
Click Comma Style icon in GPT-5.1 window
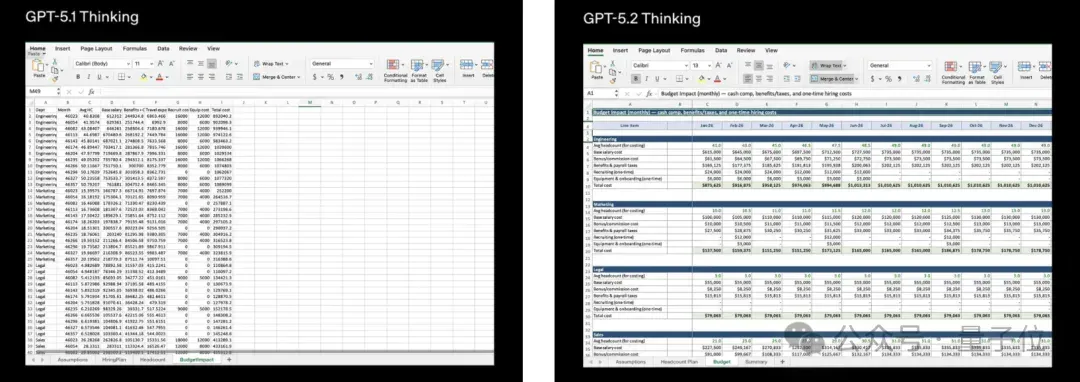click(x=342, y=77)
